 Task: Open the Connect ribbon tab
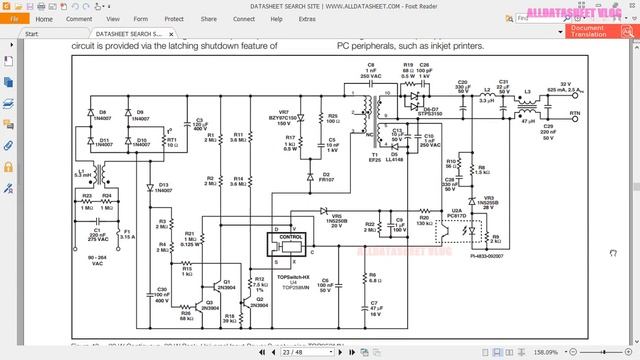coord(244,19)
